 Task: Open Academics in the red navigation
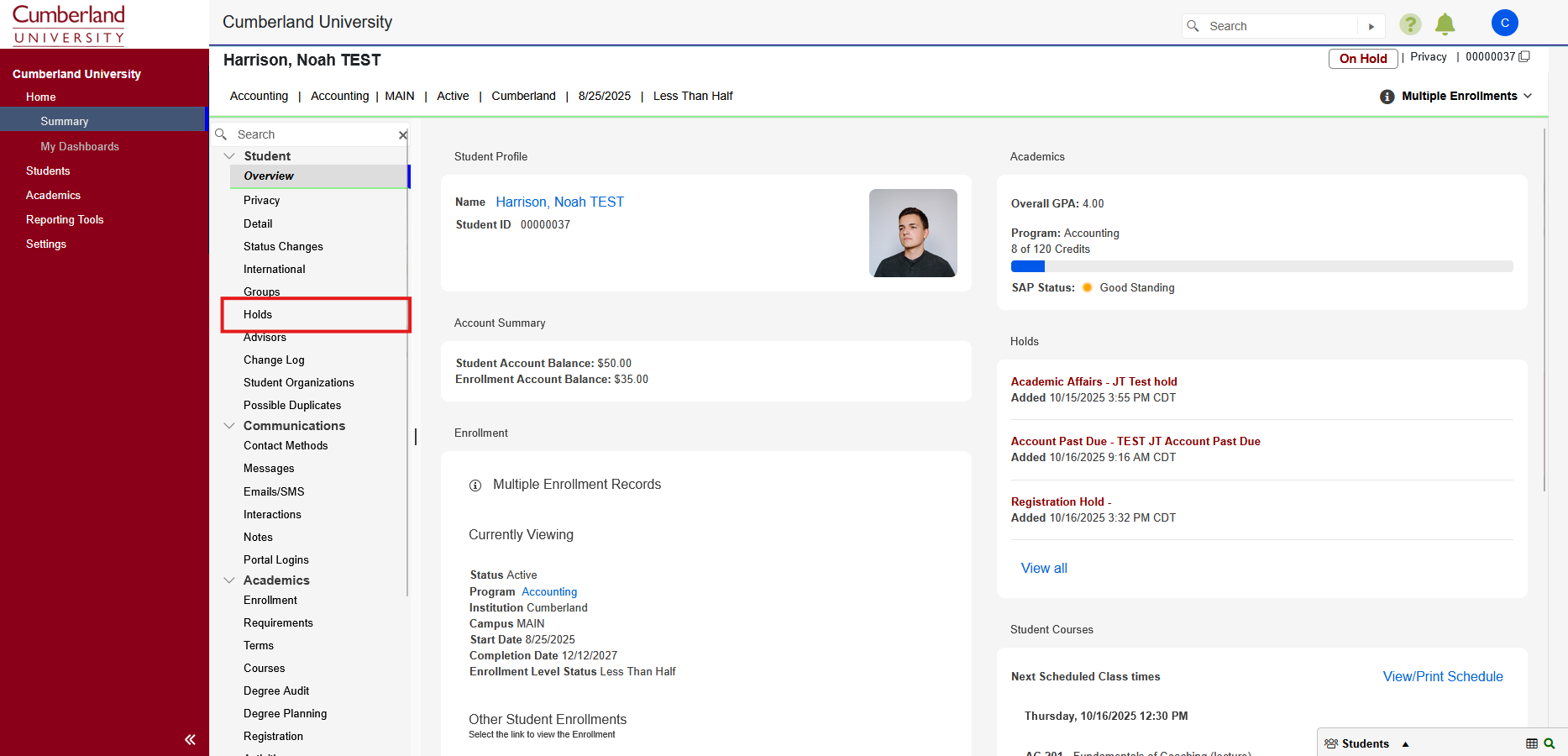(53, 195)
